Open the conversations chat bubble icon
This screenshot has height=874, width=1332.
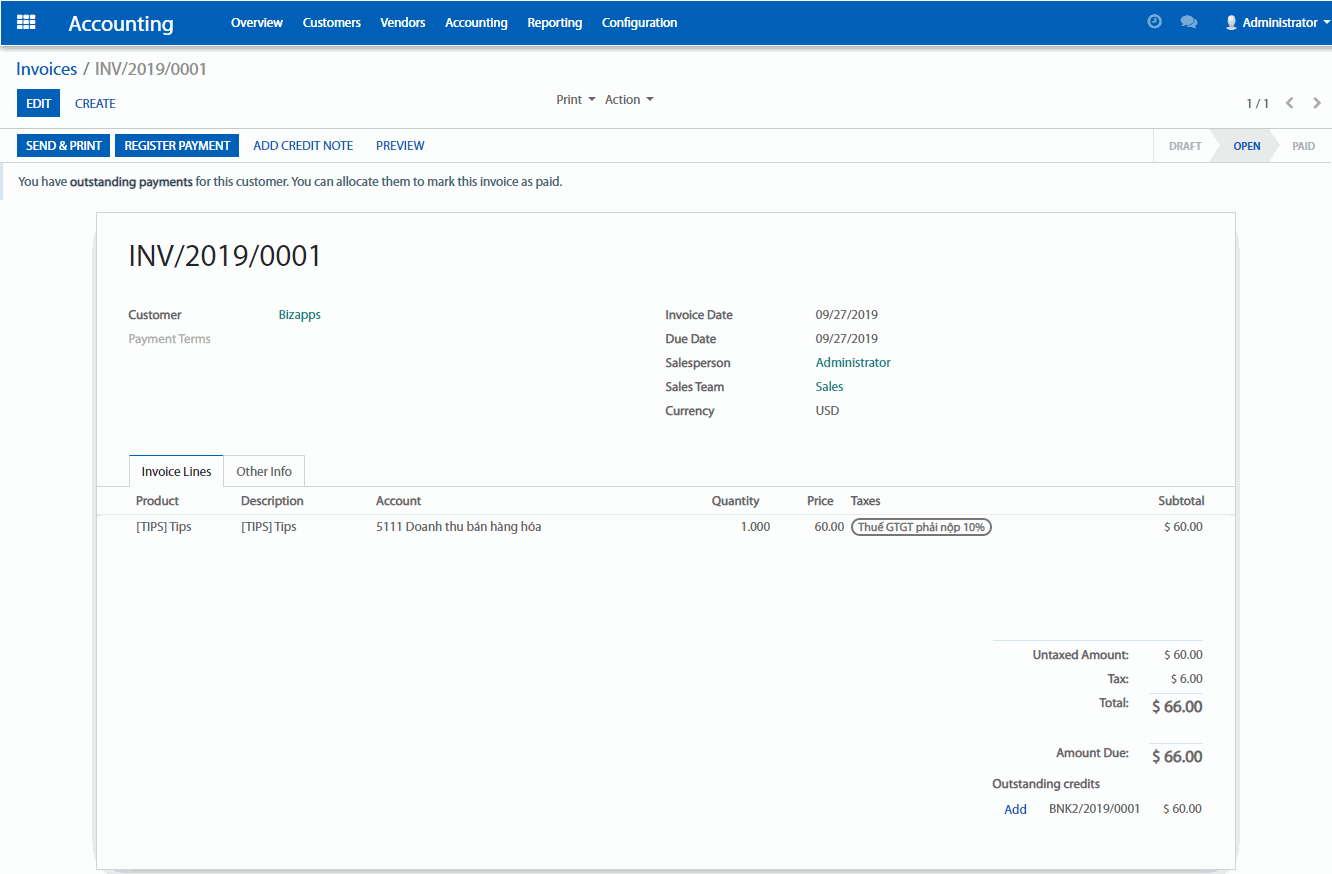(1188, 22)
